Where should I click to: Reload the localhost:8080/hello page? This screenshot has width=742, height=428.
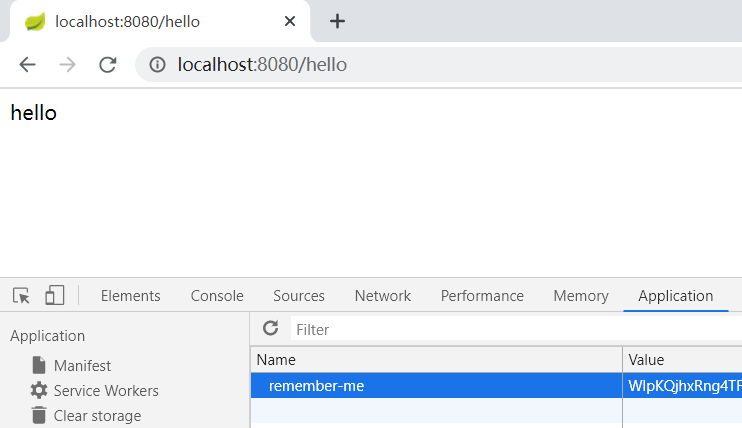click(x=108, y=64)
